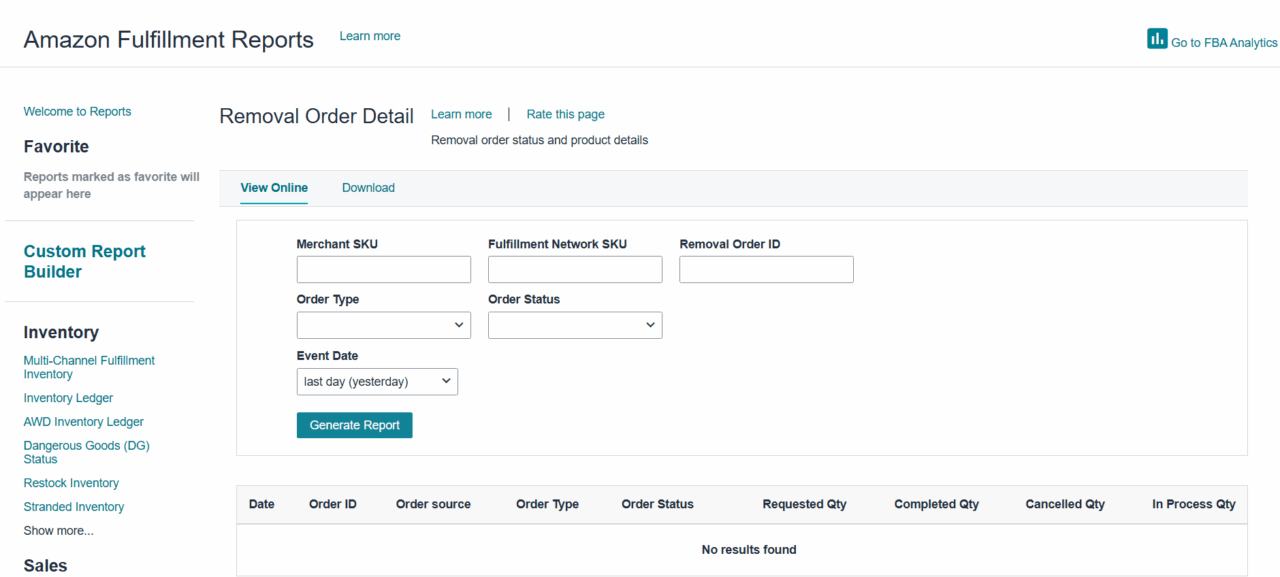Screen dimensions: 1280x577
Task: Open the Event Date dropdown
Action: pyautogui.click(x=377, y=381)
